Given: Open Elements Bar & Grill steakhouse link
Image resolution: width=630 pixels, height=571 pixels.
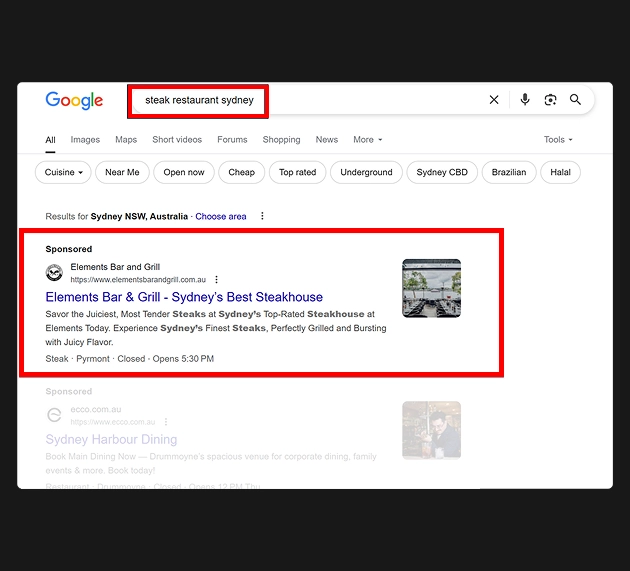Looking at the screenshot, I should 184,297.
